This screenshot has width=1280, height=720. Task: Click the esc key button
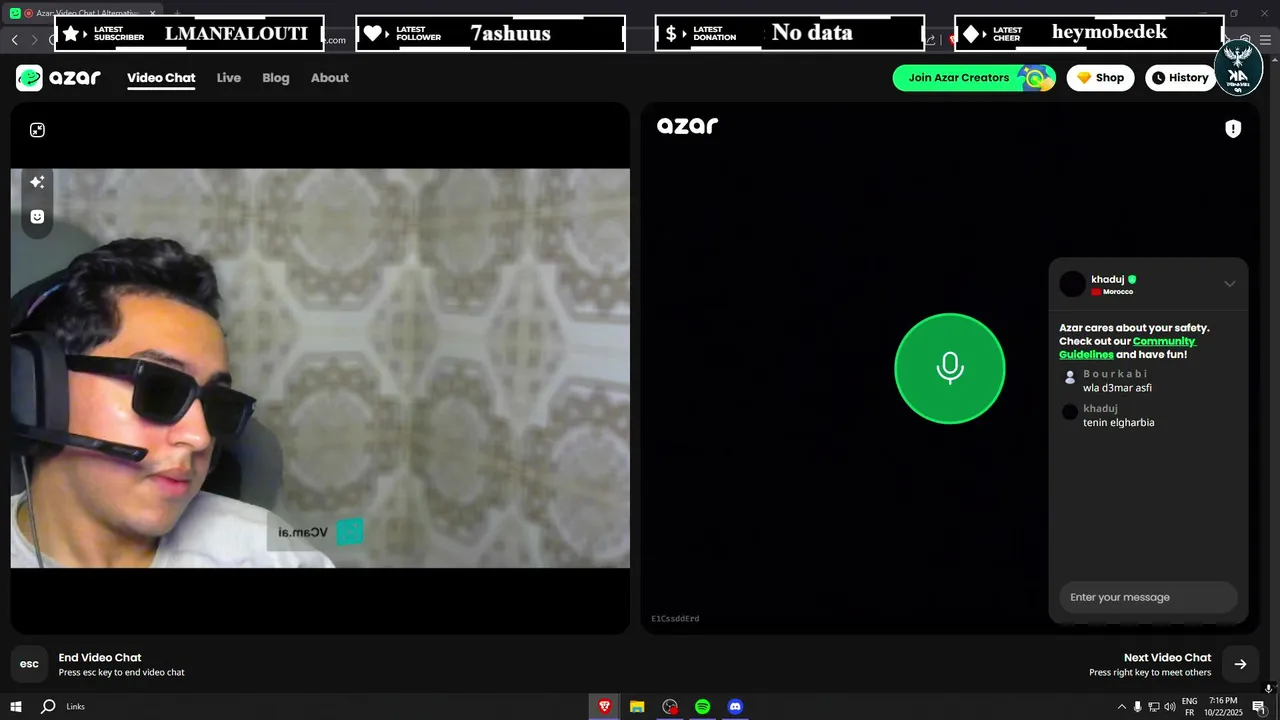point(30,664)
